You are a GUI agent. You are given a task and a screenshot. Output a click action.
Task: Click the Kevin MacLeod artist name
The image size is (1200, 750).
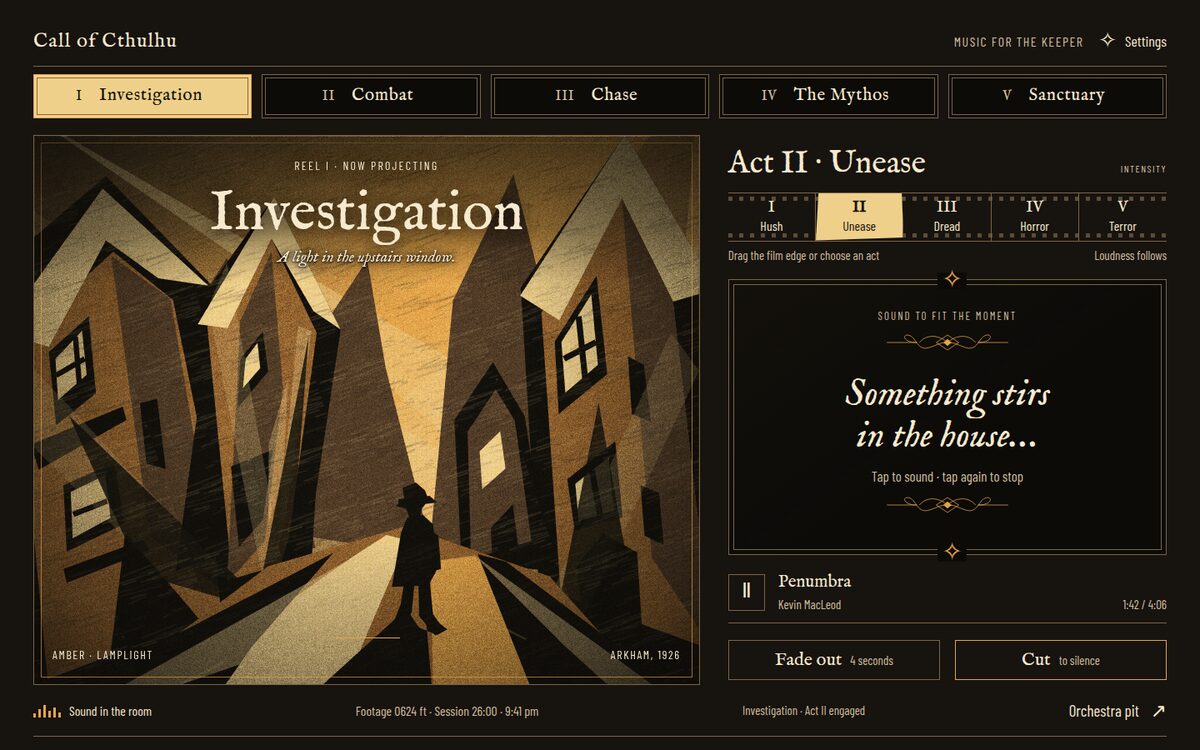pyautogui.click(x=811, y=604)
